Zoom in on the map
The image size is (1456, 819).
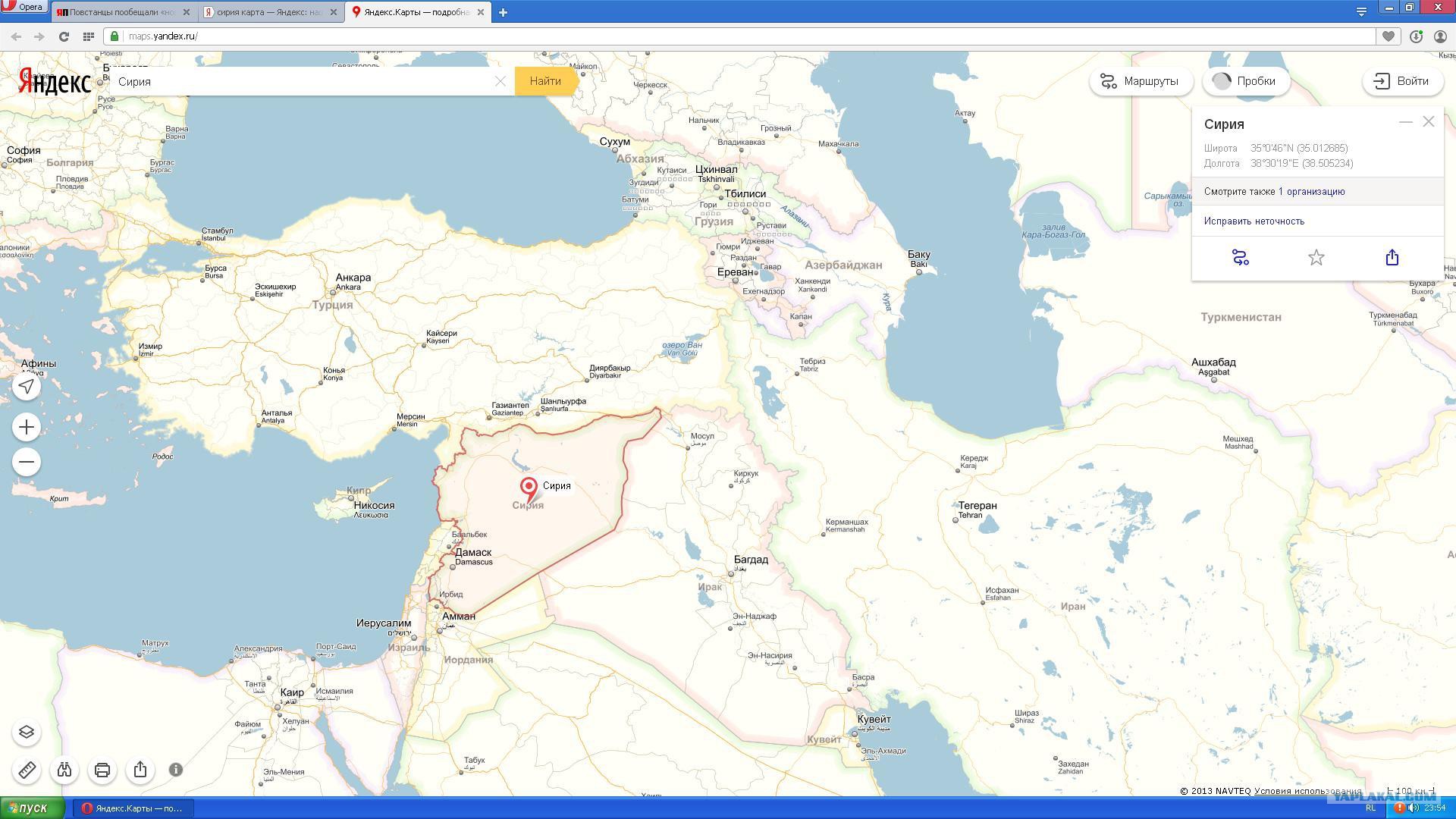(27, 427)
